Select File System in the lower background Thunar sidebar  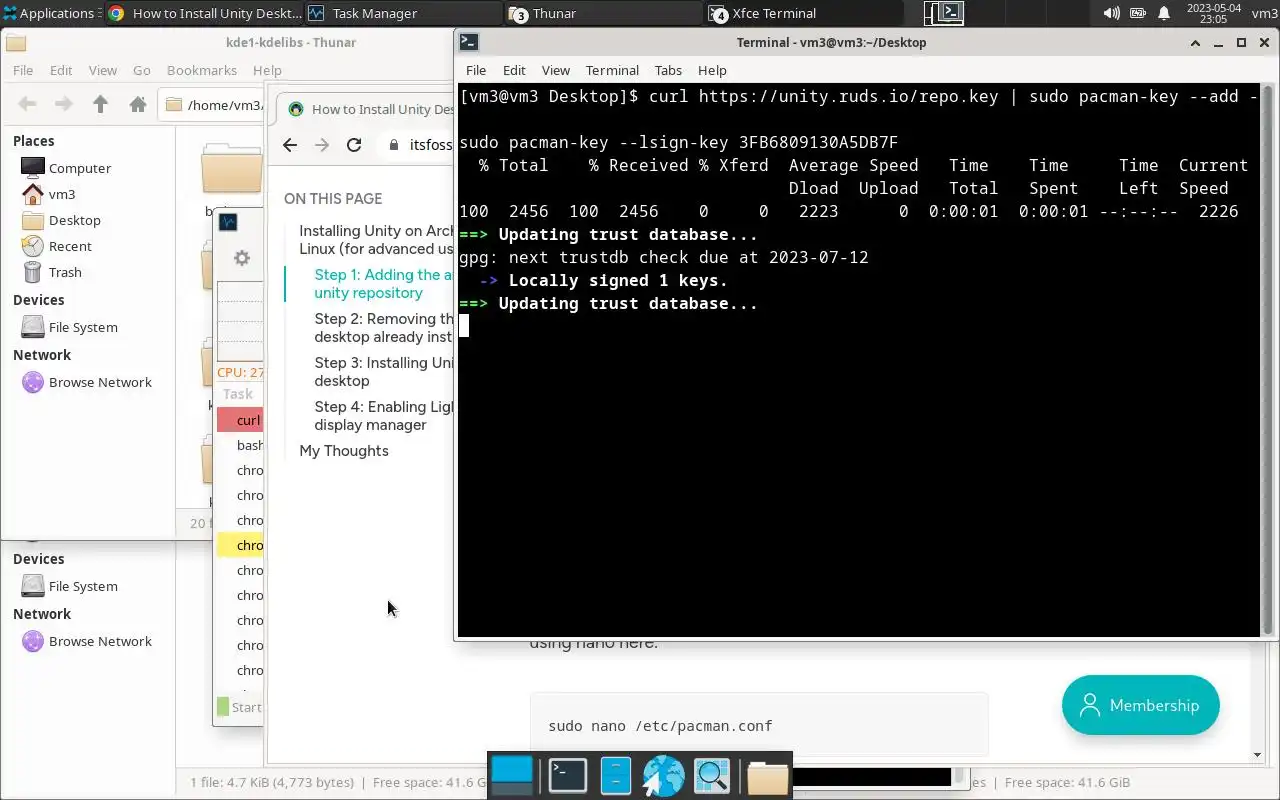[x=88, y=586]
